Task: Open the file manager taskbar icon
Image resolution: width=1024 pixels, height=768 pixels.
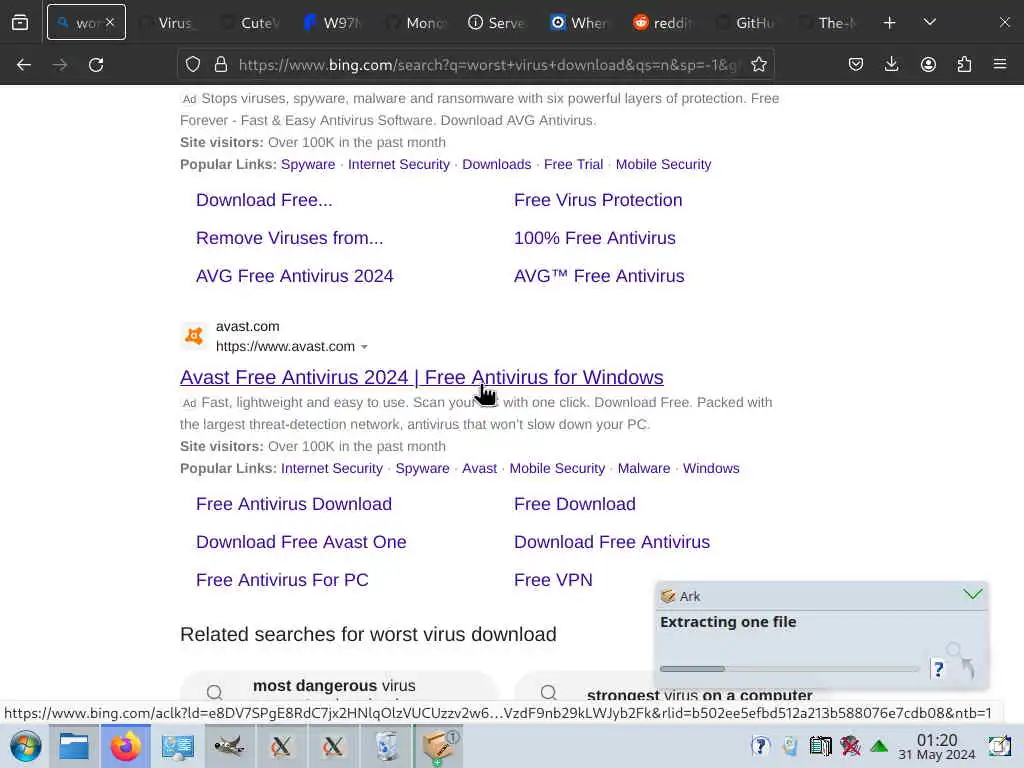Action: click(74, 746)
